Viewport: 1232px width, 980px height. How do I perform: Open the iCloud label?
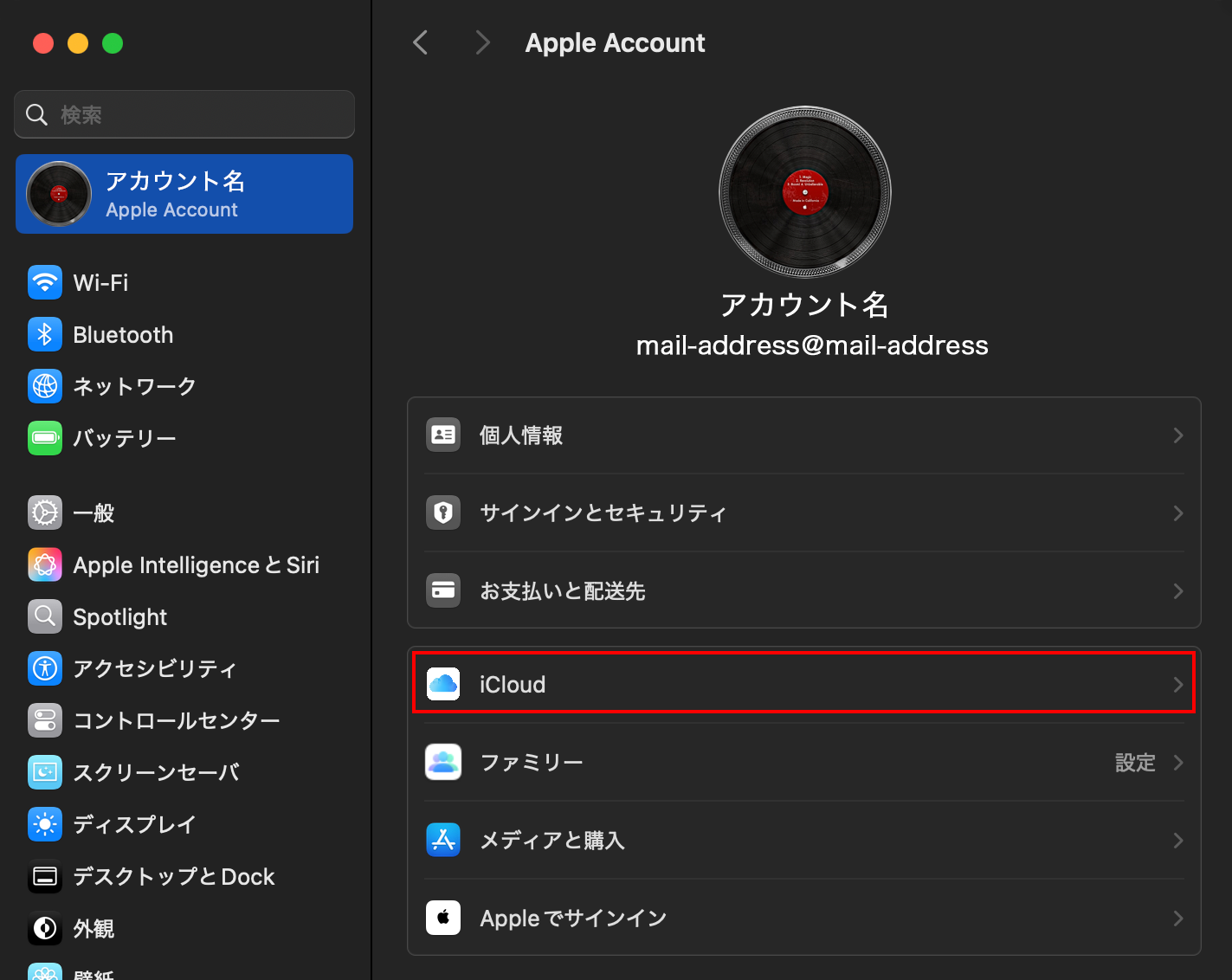513,685
